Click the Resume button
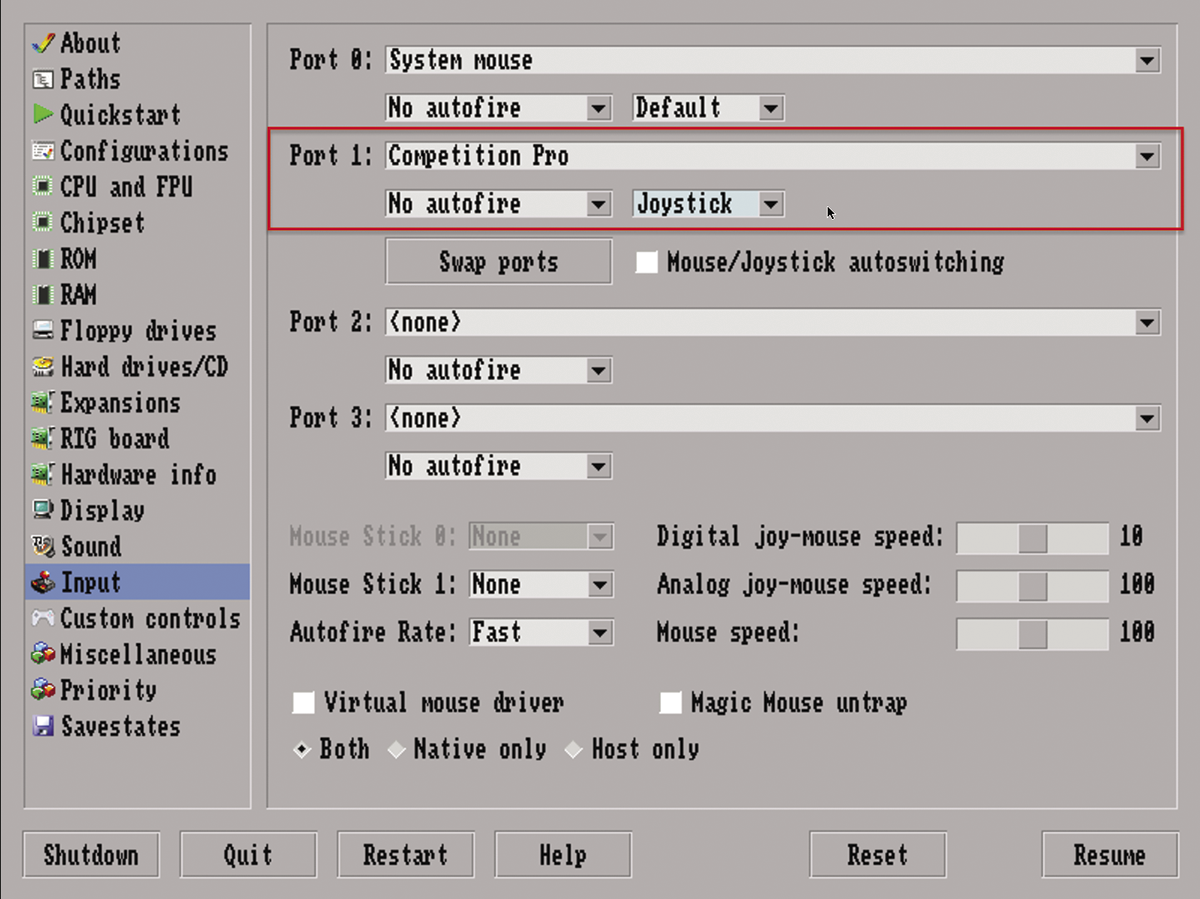The image size is (1200, 899). pyautogui.click(x=1109, y=856)
